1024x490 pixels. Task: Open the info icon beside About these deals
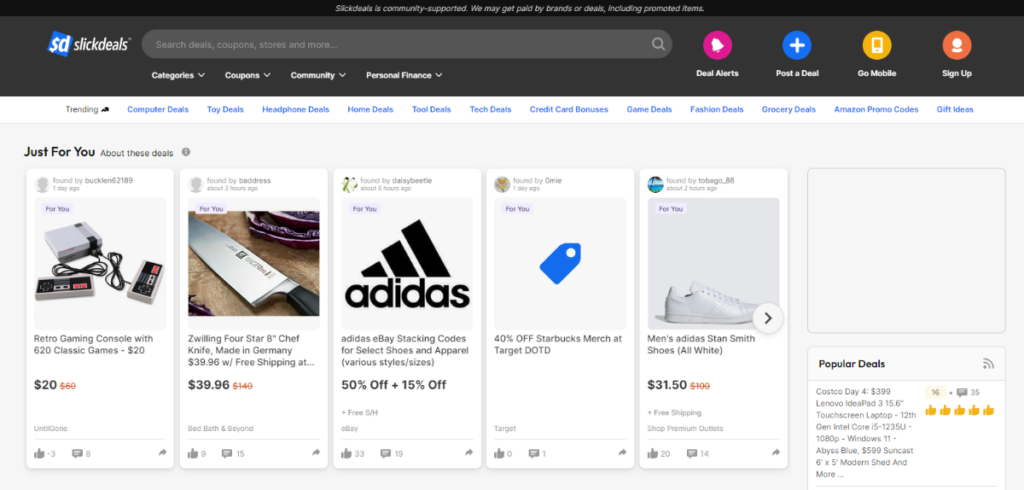pyautogui.click(x=186, y=152)
